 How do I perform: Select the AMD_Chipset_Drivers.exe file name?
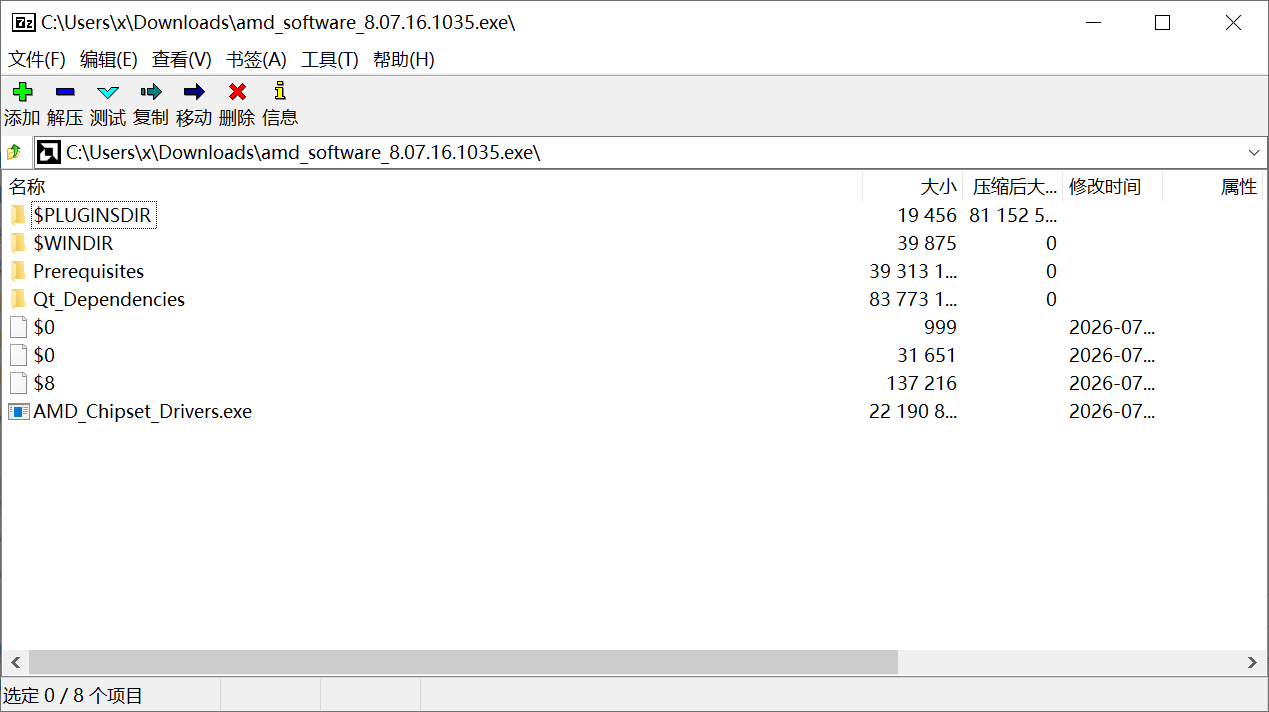(142, 411)
